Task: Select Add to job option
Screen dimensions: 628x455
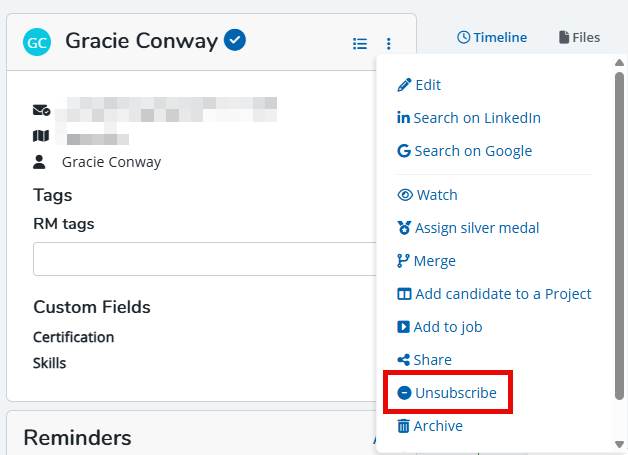Action: pyautogui.click(x=439, y=327)
